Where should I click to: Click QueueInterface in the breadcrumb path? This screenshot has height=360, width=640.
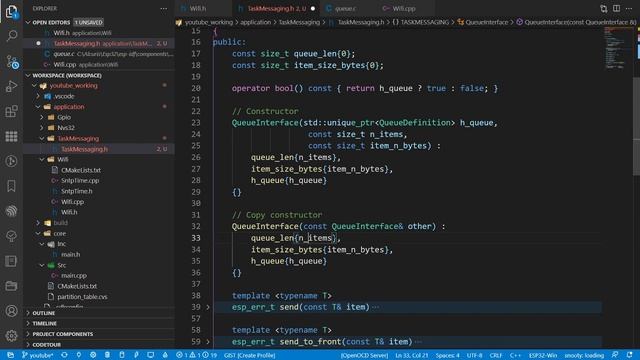click(x=487, y=22)
